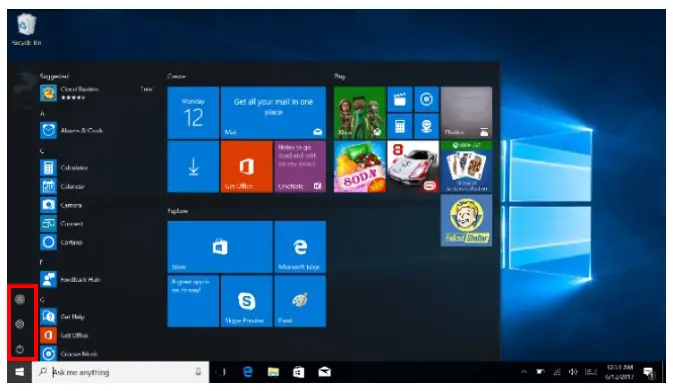Open the Action Center notifications icon
Image resolution: width=673 pixels, height=391 pixels.
[649, 373]
